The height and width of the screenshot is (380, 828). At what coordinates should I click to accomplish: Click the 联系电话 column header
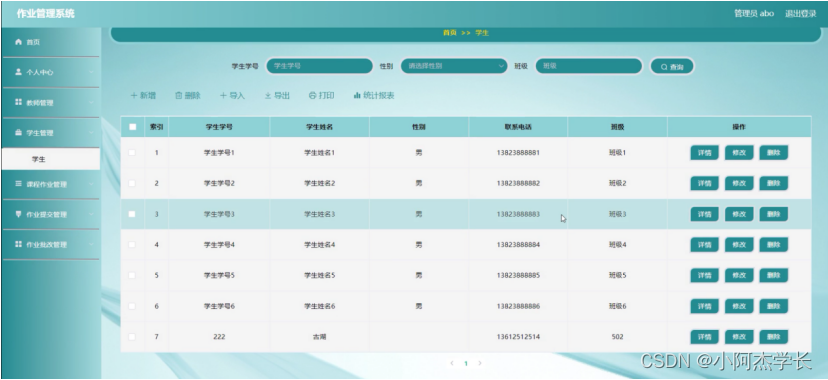[518, 127]
